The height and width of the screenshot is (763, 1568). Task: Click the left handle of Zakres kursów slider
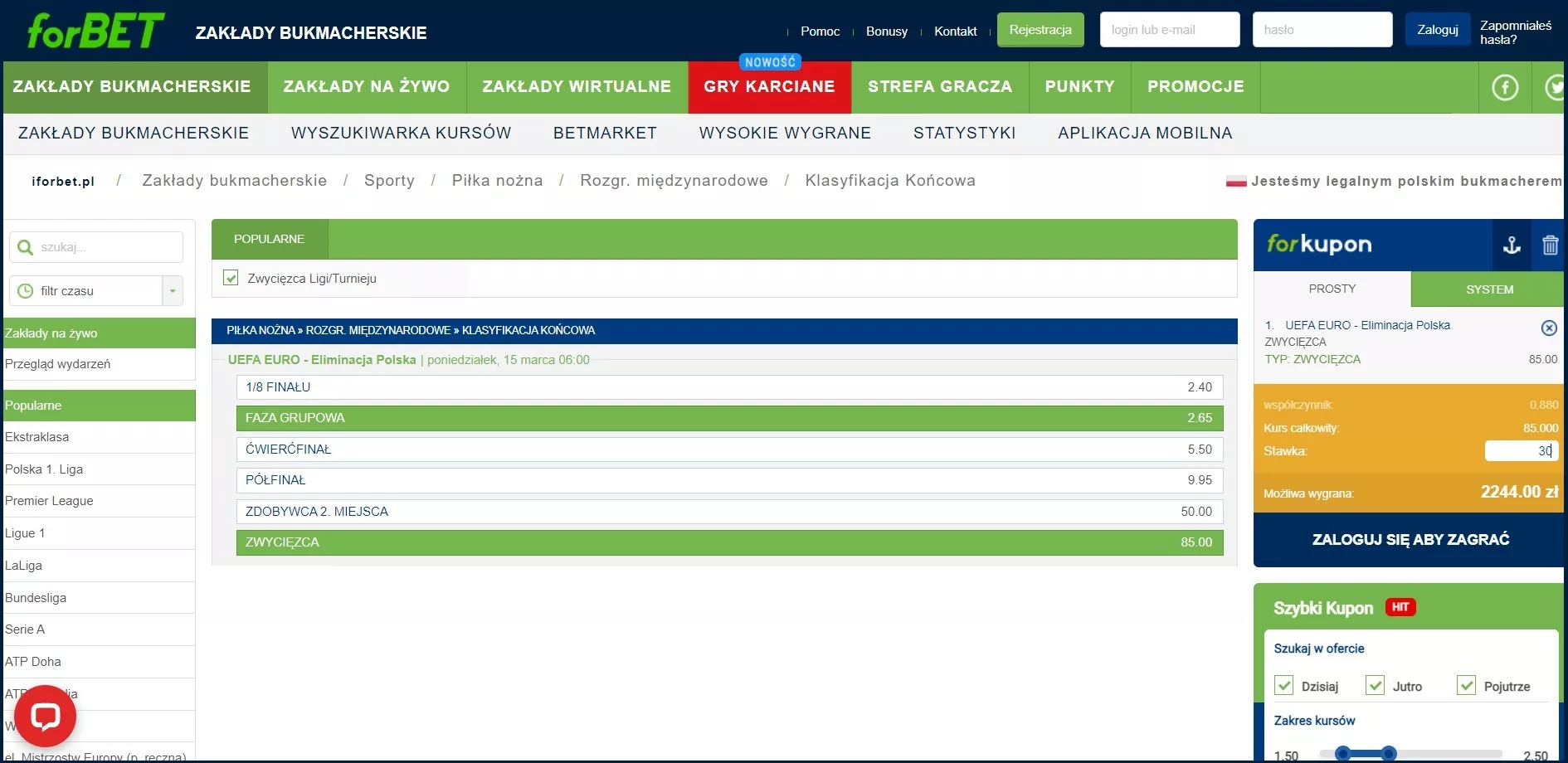point(1342,754)
